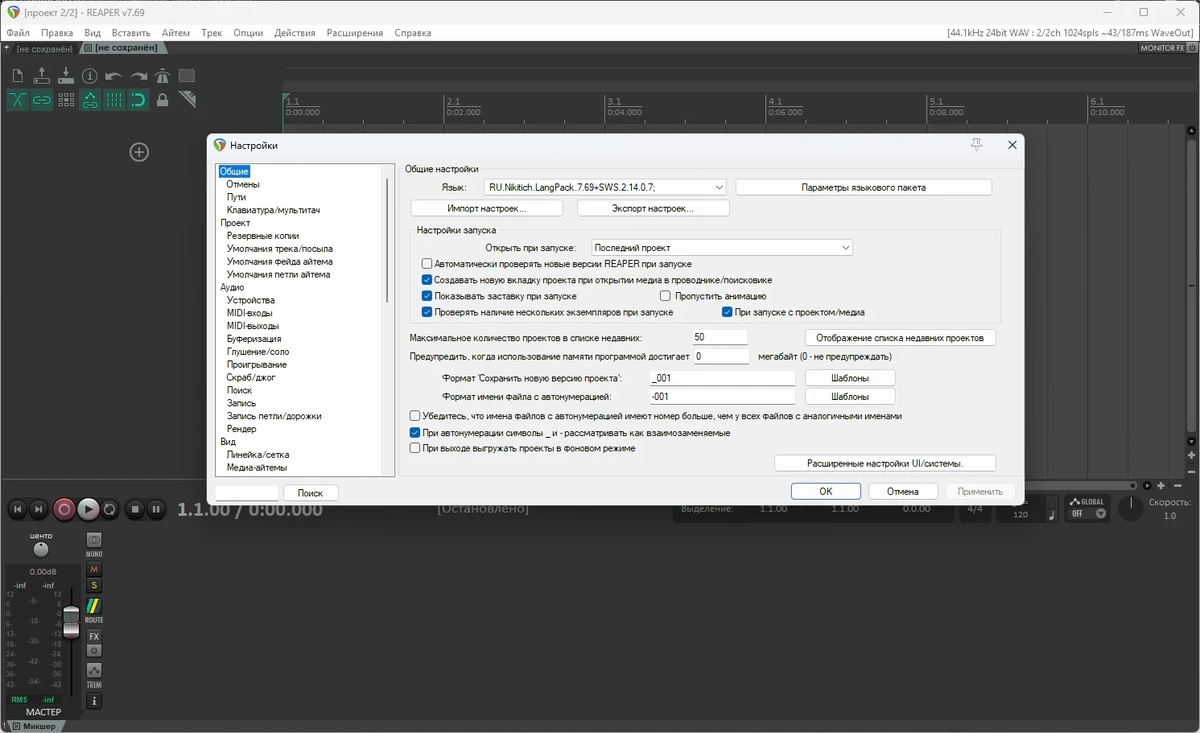Viewport: 1200px width, 733px height.
Task: Open the Расширения menu
Action: coord(355,33)
